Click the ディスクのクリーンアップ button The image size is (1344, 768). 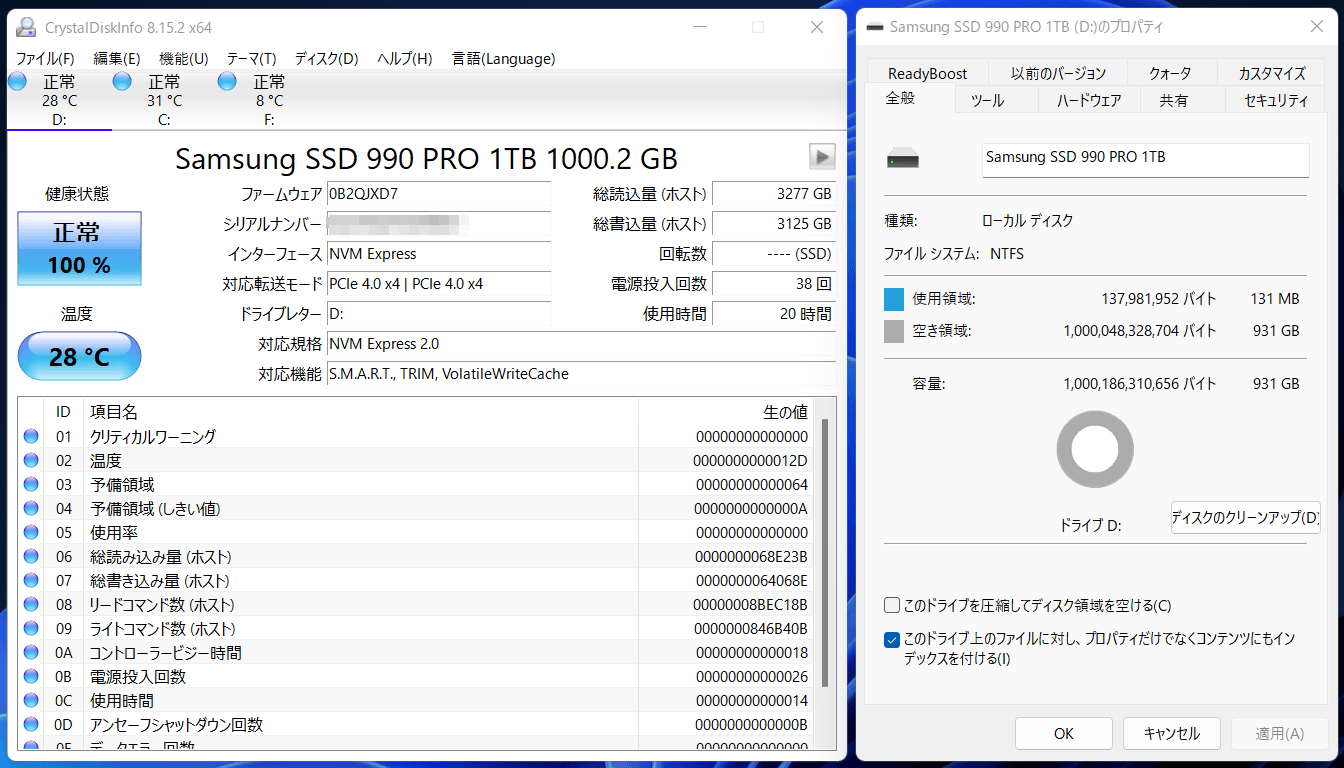pos(1246,518)
